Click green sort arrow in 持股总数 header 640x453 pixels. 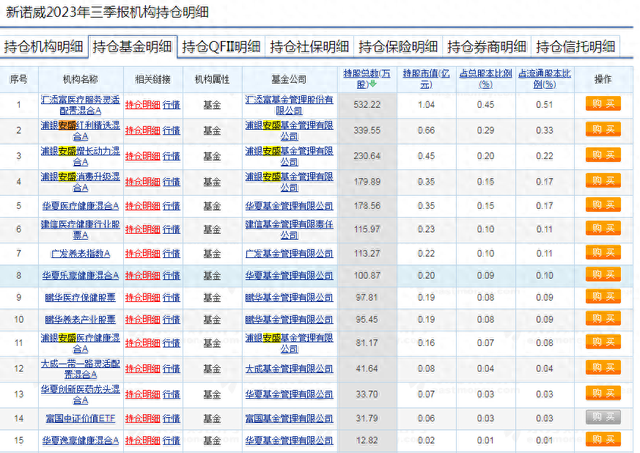373,84
